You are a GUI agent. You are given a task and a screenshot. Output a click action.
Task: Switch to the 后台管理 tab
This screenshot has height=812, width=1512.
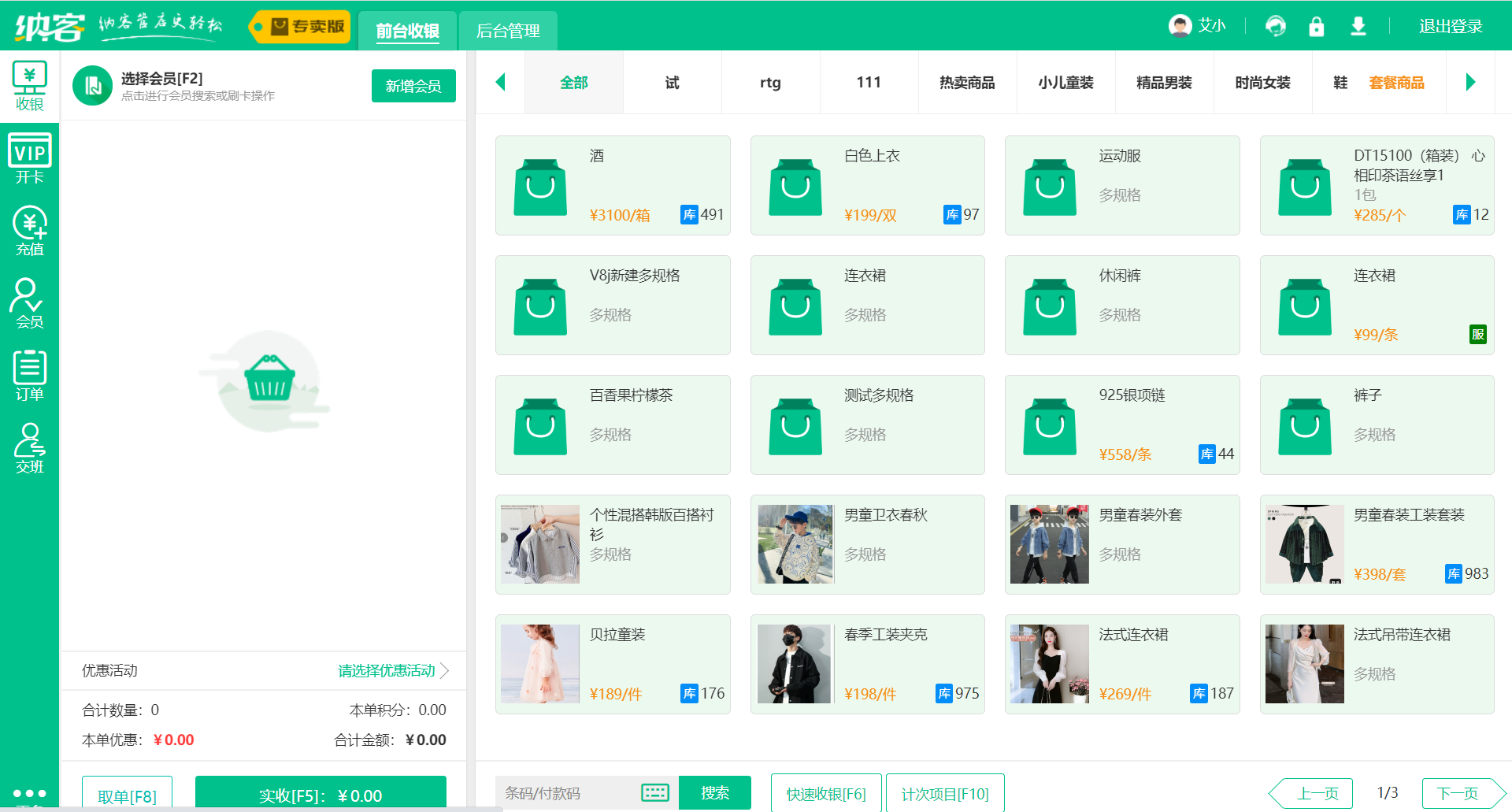[x=508, y=31]
